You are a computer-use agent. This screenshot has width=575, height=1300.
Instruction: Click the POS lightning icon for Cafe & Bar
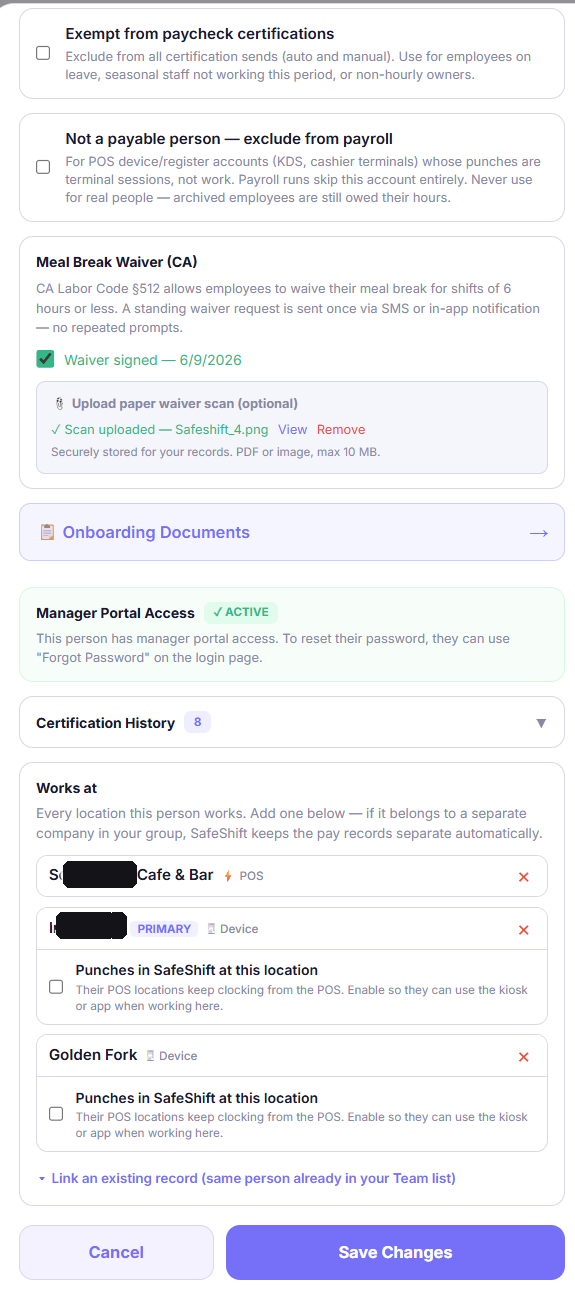pos(227,876)
